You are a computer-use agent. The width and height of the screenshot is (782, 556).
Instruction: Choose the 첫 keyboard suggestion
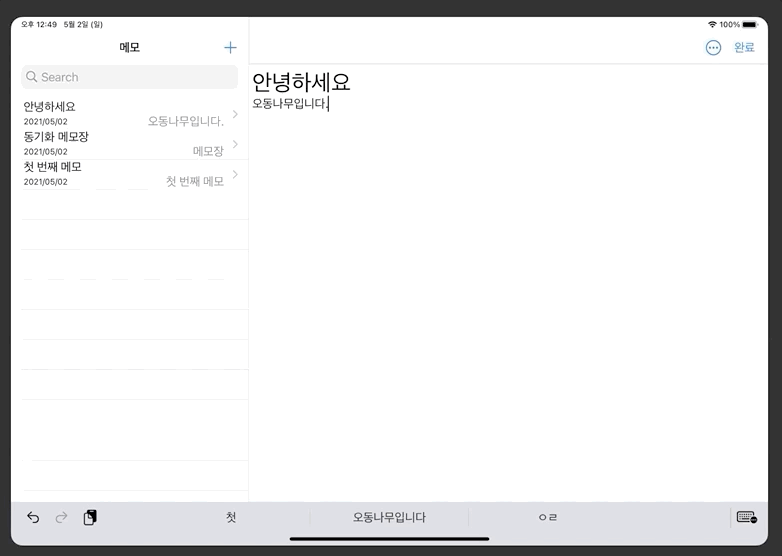(230, 518)
